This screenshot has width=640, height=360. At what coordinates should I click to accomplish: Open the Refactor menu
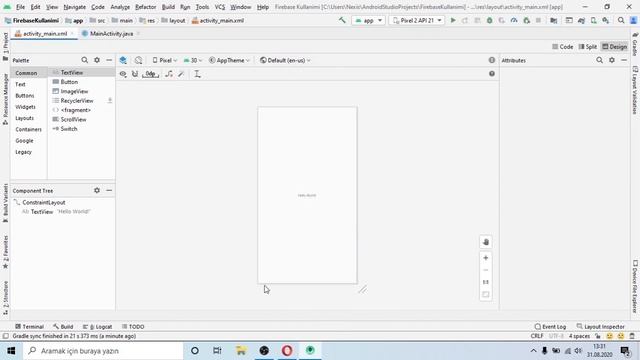point(145,7)
